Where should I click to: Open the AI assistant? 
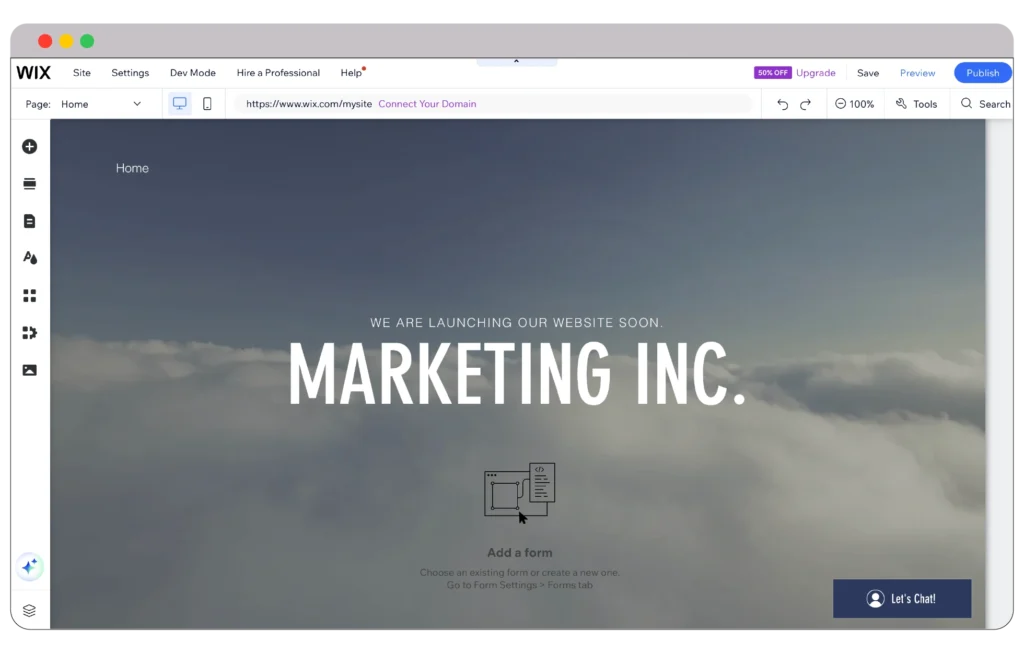(30, 567)
